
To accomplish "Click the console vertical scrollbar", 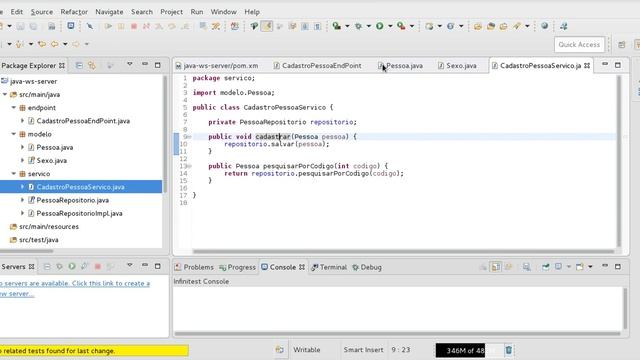I will pyautogui.click(x=625, y=308).
